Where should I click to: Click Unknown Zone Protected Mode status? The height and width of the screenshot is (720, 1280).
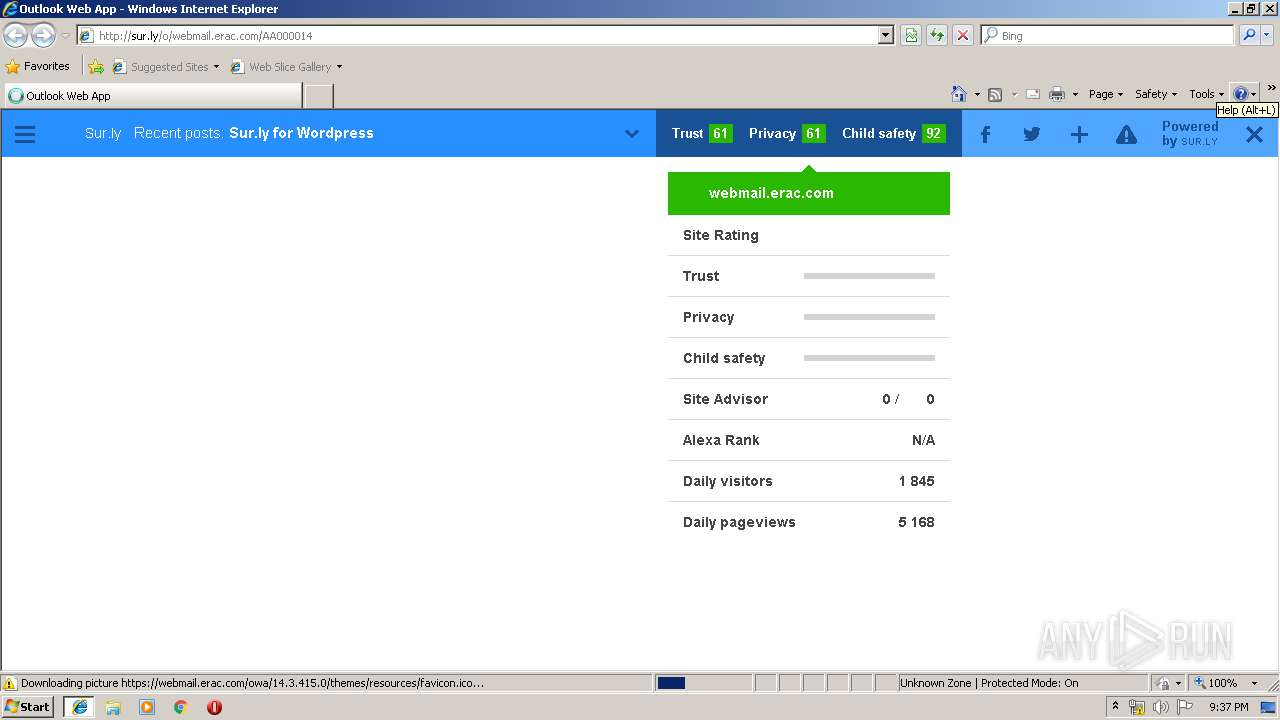[989, 683]
